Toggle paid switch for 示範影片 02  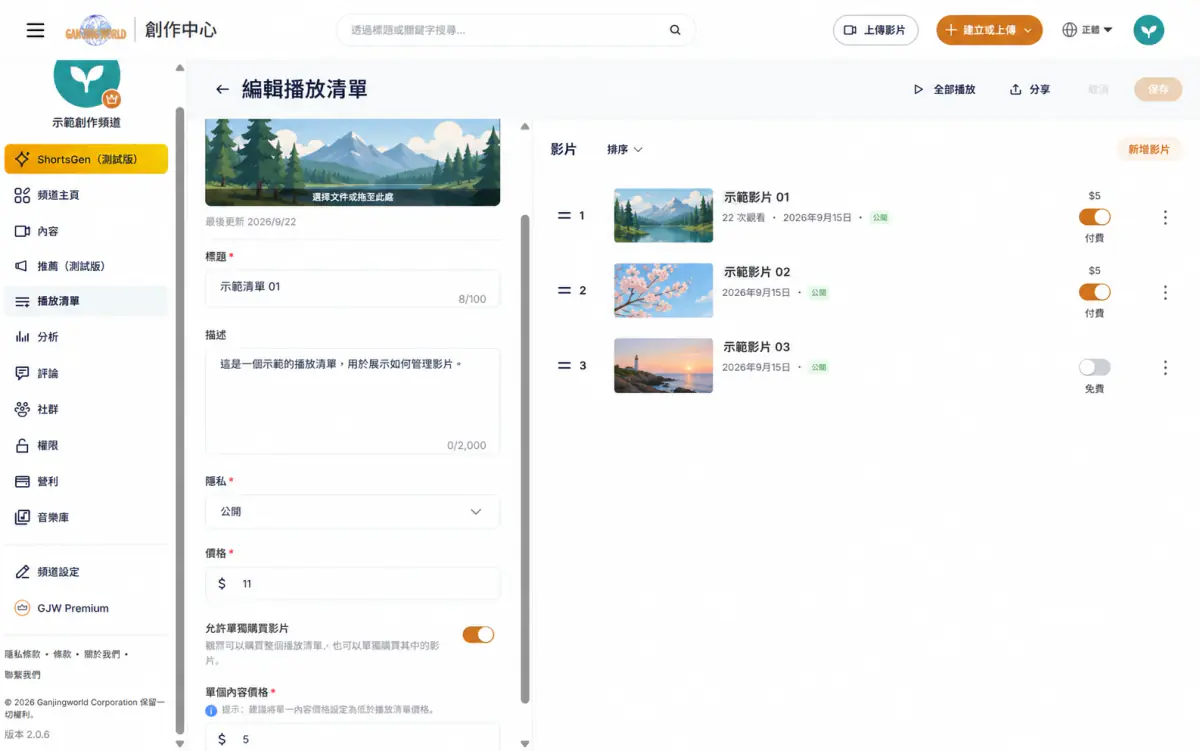click(x=1094, y=292)
